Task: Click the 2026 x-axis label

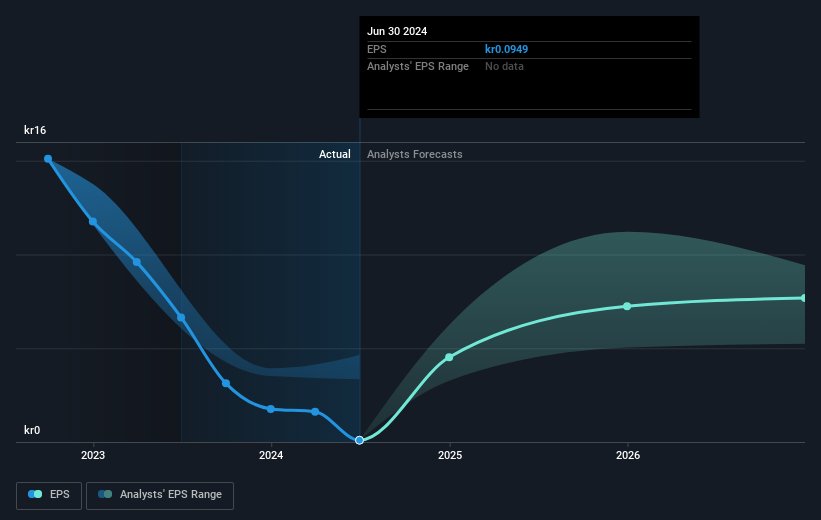Action: 628,455
